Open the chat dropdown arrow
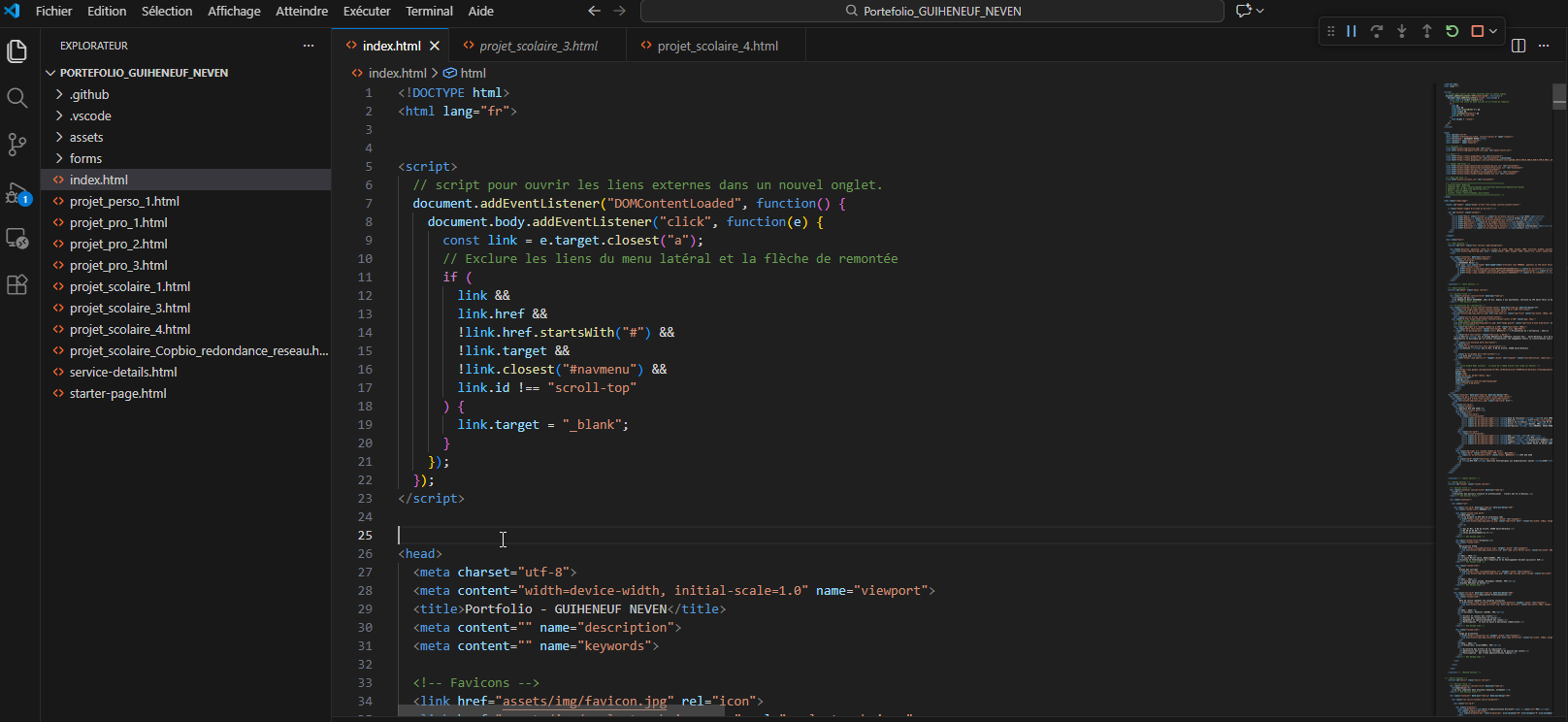Image resolution: width=1568 pixels, height=722 pixels. click(1260, 11)
